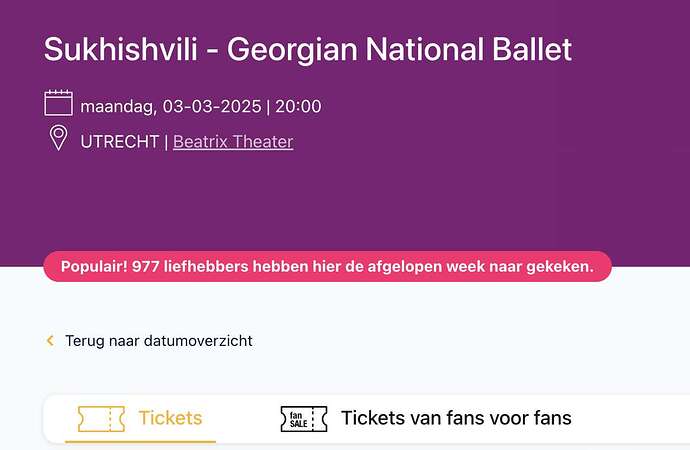Click the yellow ticket icon
690x450 pixels.
(101, 418)
